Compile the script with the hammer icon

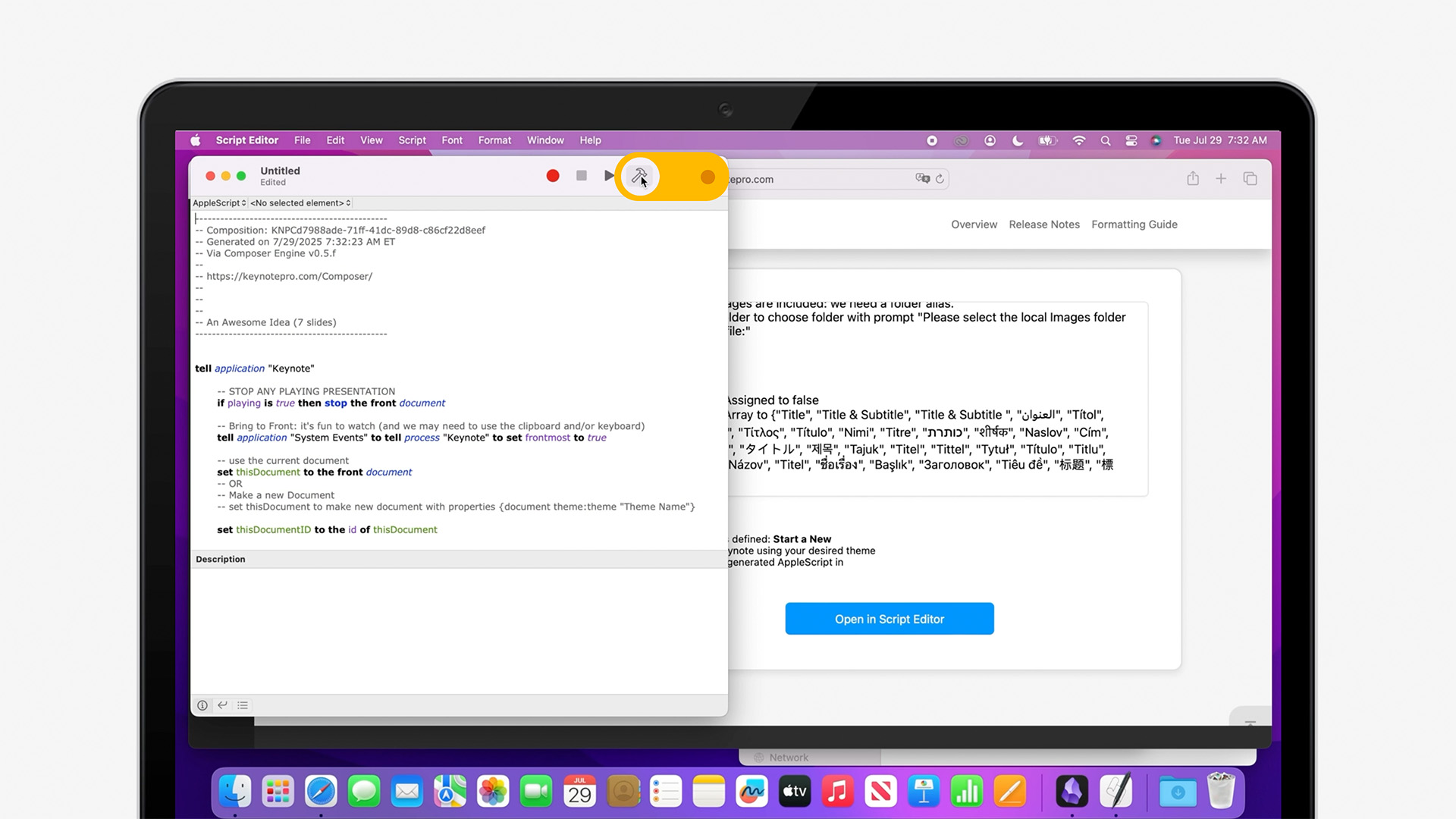click(639, 176)
